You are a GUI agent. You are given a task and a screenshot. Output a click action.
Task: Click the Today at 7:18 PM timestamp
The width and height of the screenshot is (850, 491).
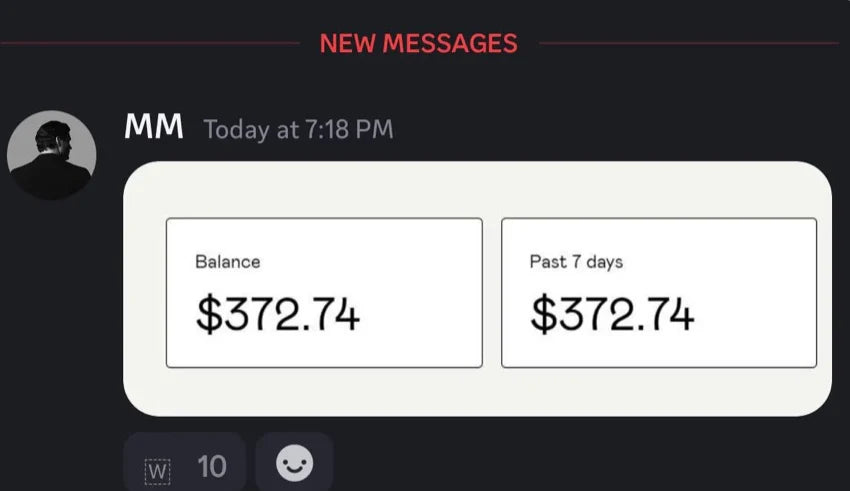[298, 129]
